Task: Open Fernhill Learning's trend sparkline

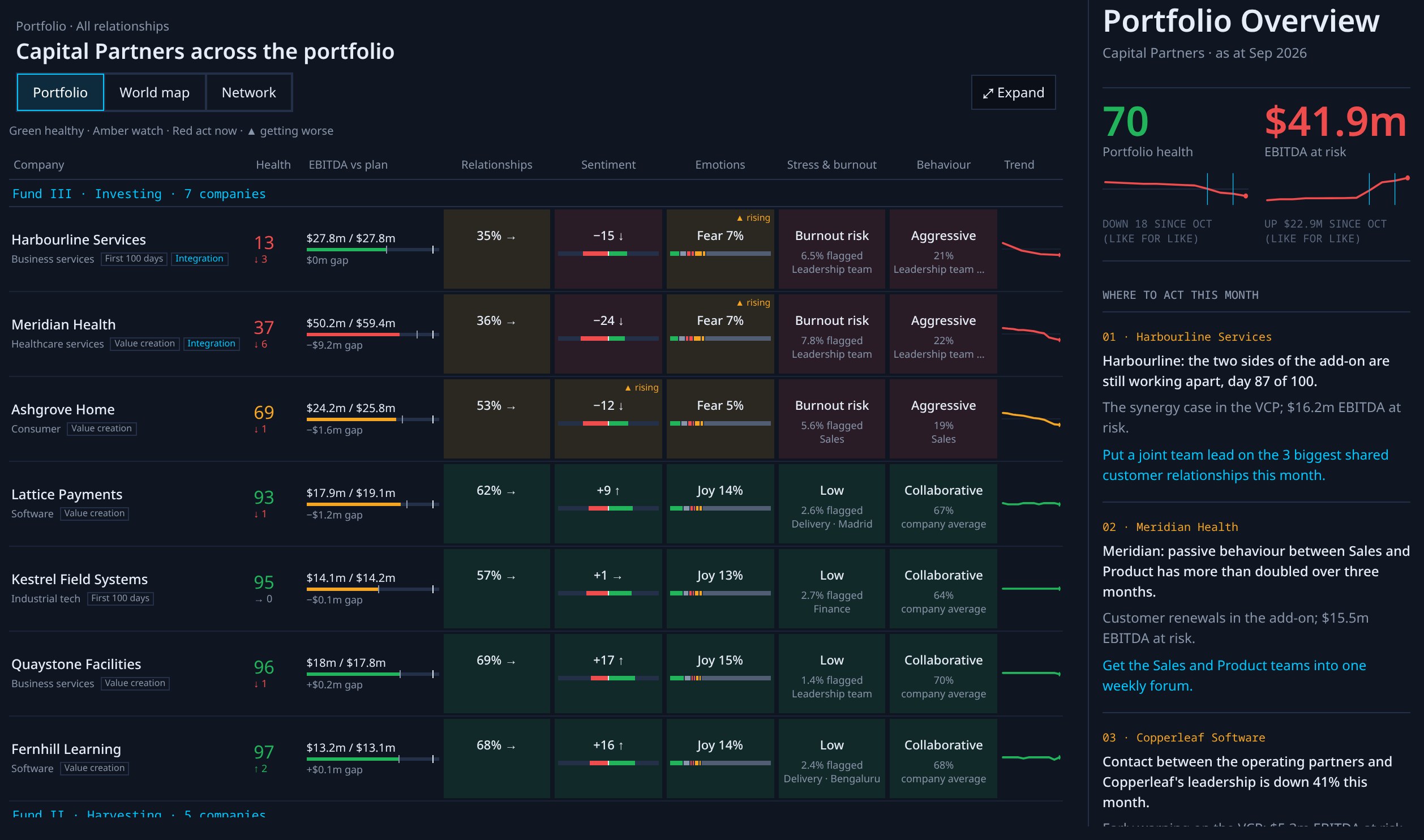Action: click(1031, 758)
